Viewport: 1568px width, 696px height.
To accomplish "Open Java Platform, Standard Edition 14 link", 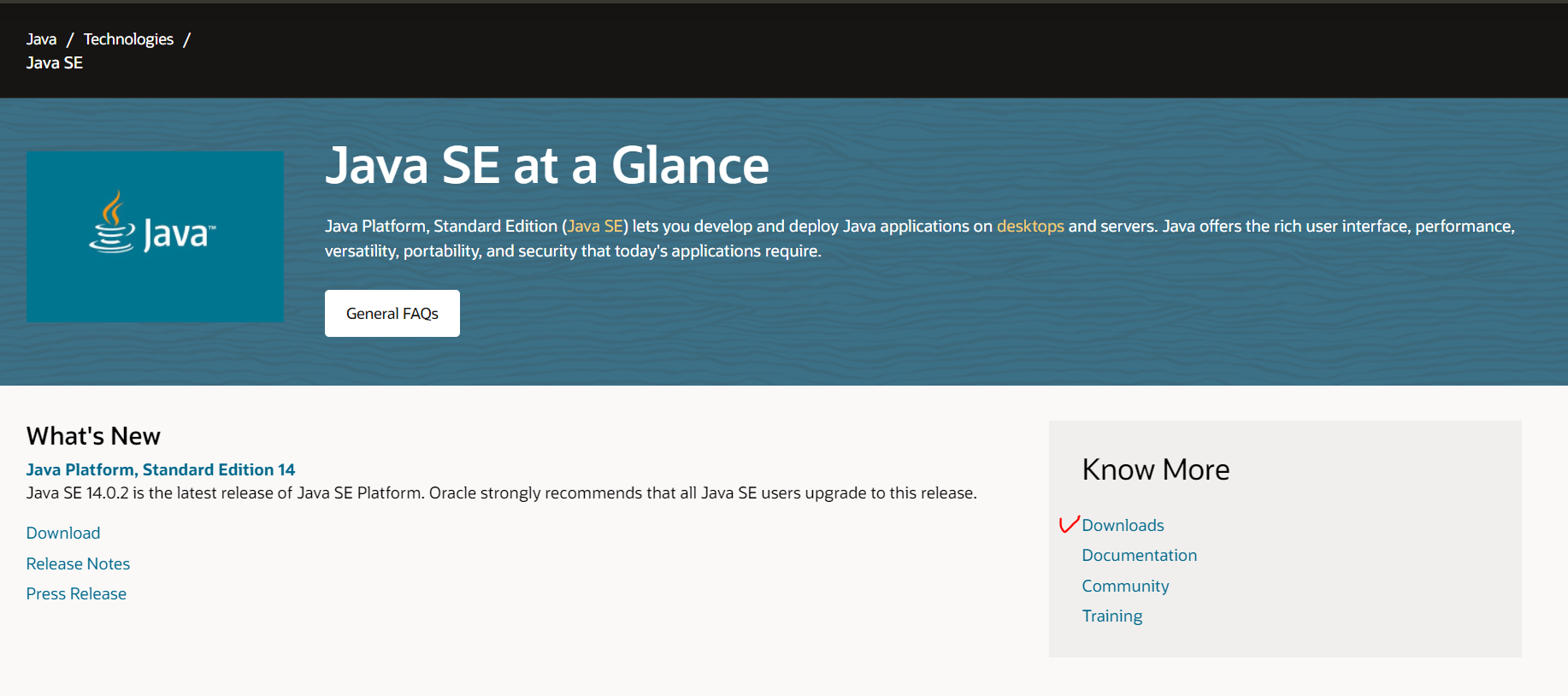I will pyautogui.click(x=161, y=469).
